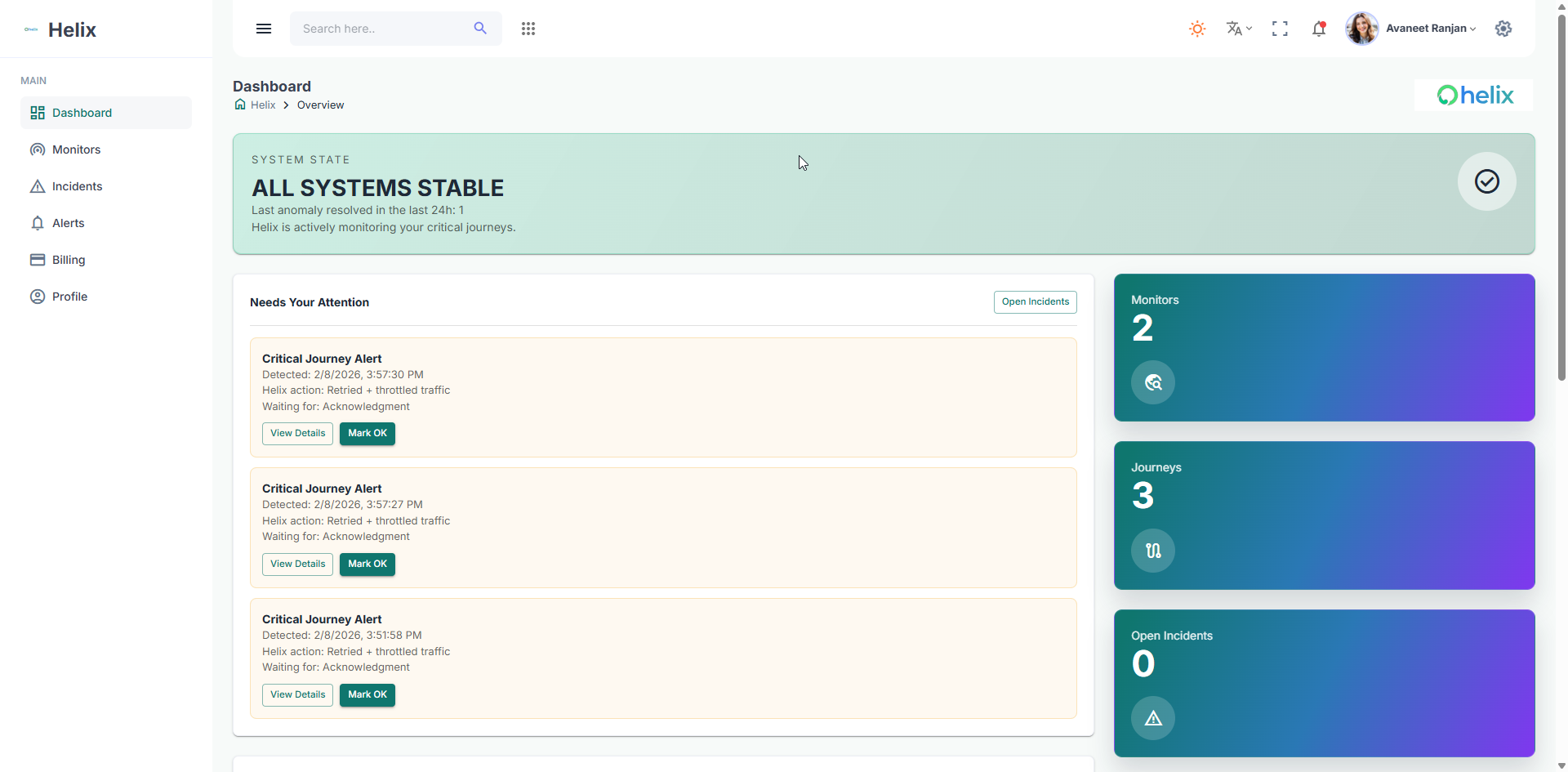Open Alerts from the sidebar

click(x=69, y=223)
